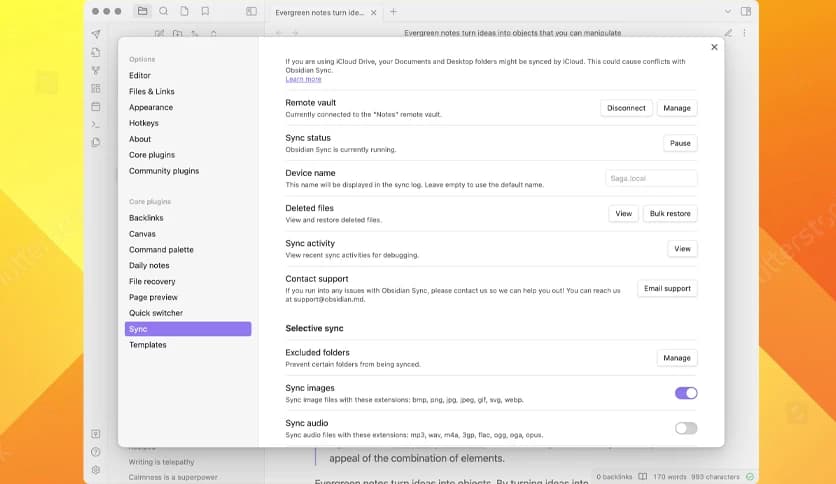Open the command palette ribbon icon

[95, 124]
